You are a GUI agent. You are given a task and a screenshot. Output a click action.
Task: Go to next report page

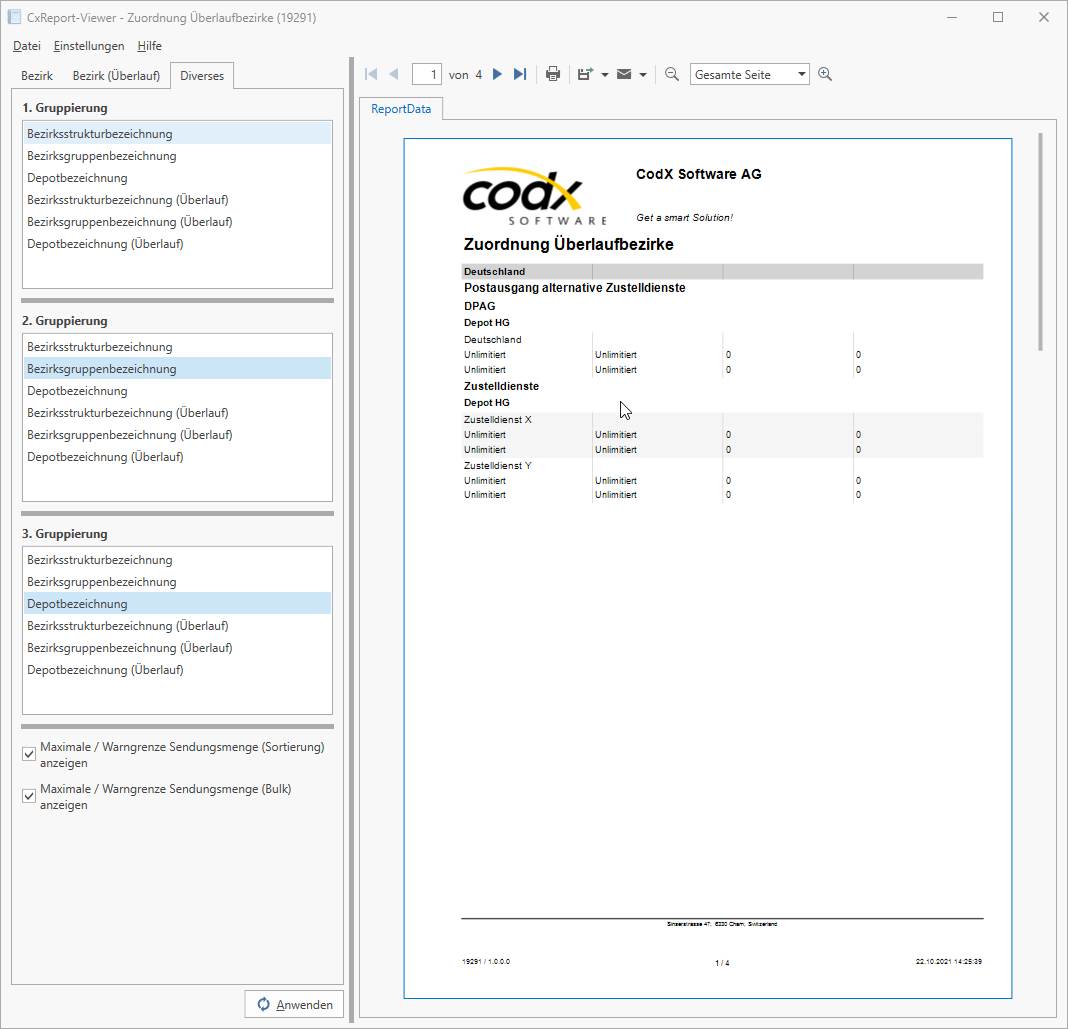click(x=497, y=74)
